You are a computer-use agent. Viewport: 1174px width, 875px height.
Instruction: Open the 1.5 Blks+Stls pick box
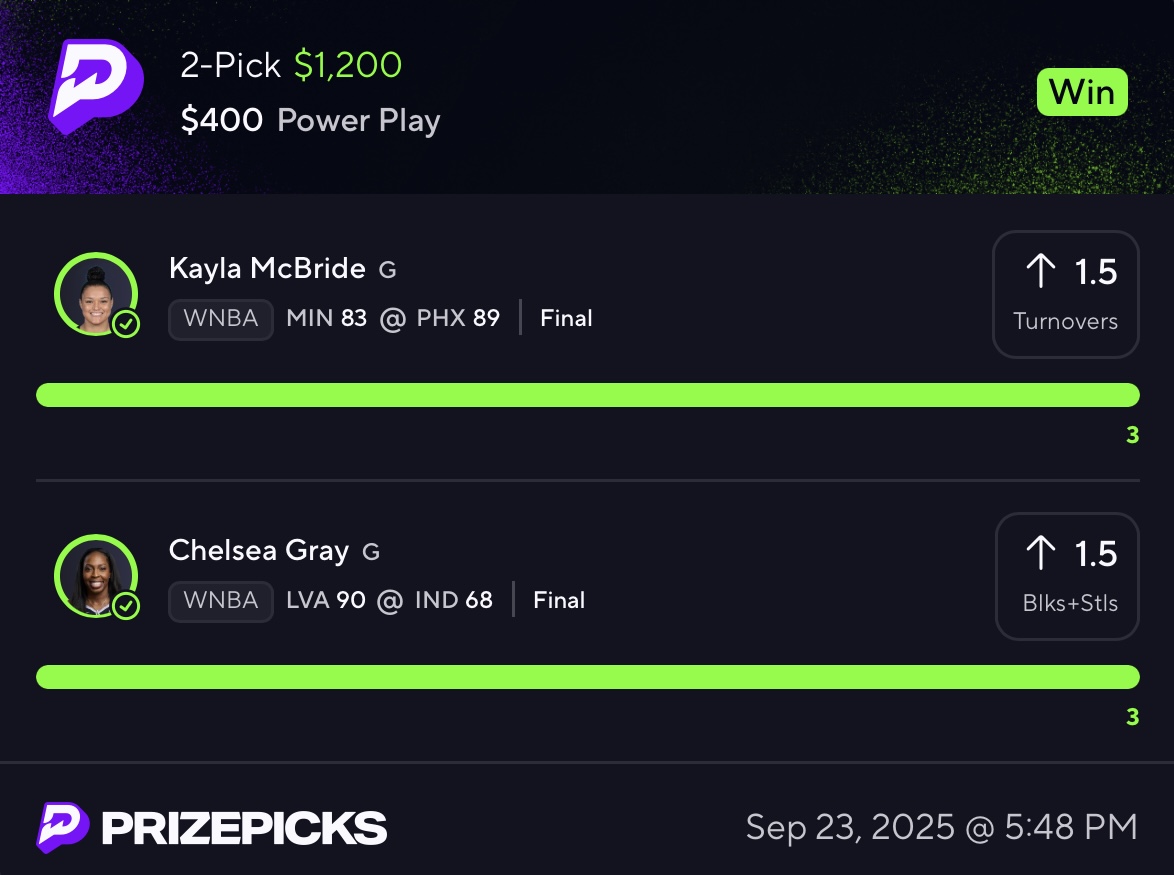[x=1067, y=576]
